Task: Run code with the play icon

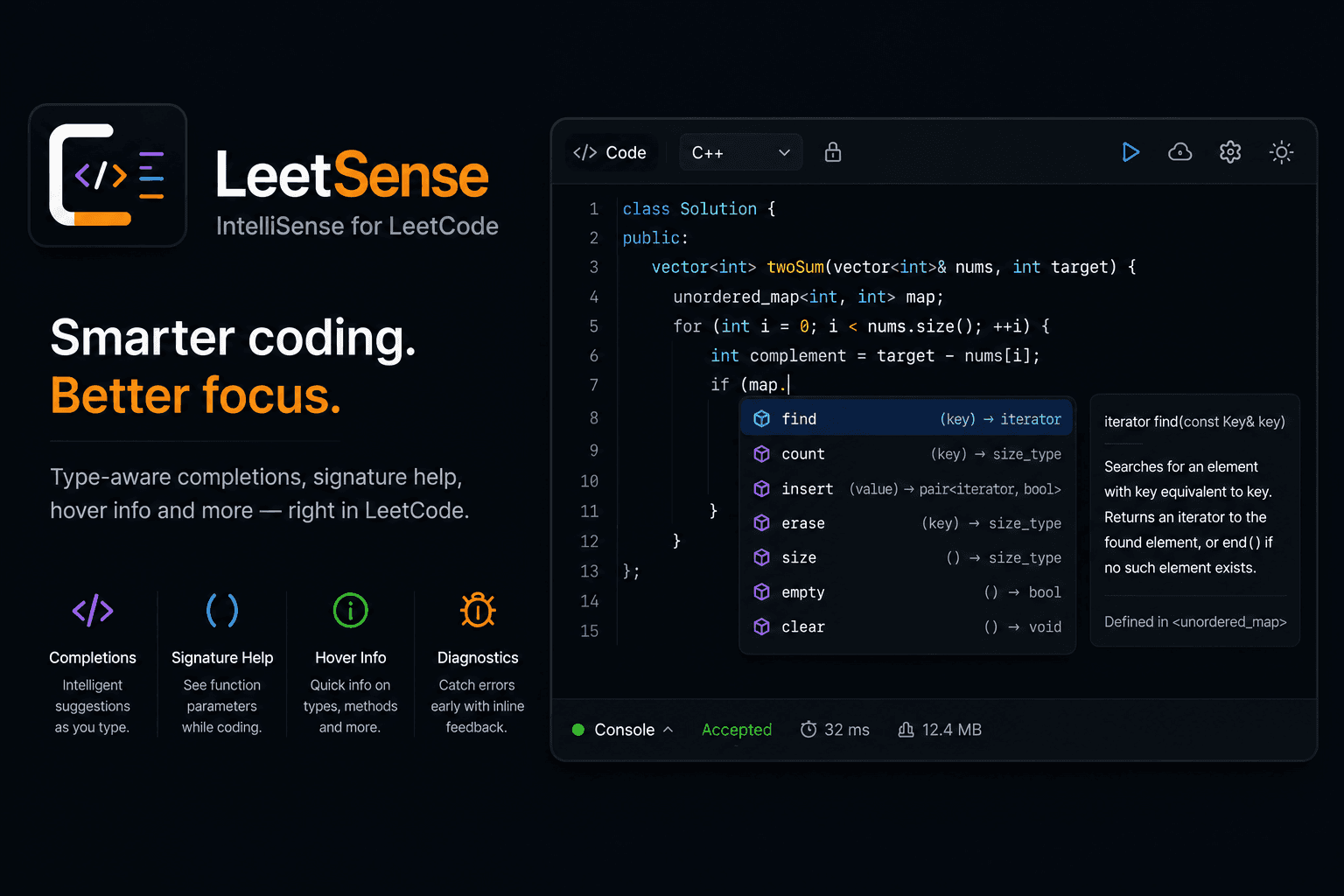Action: click(1130, 152)
